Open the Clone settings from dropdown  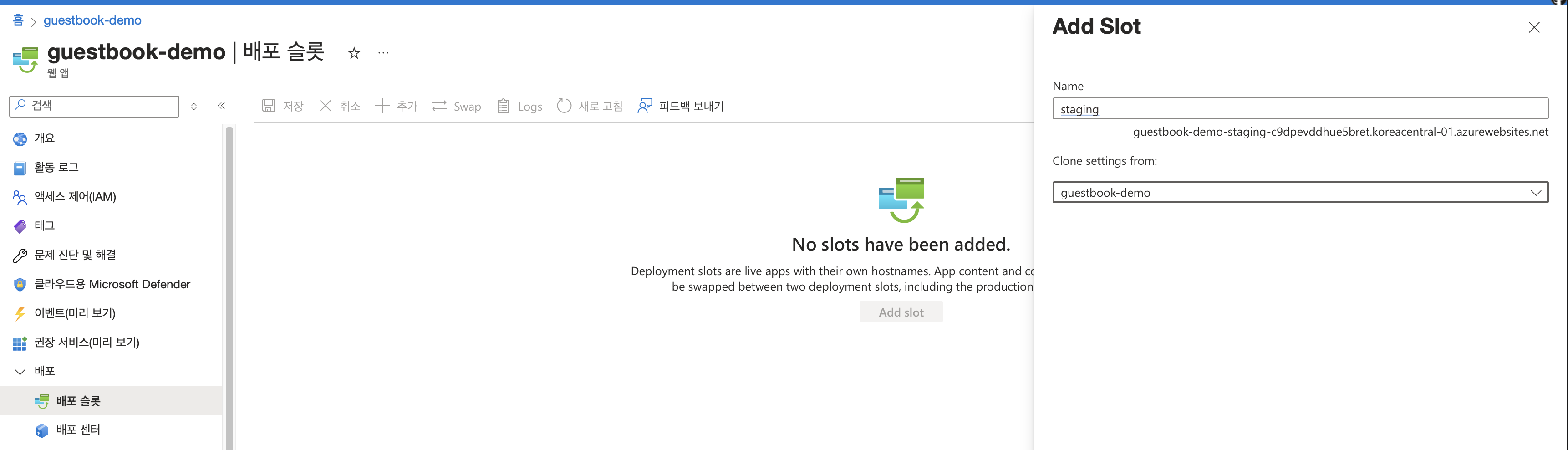[1300, 192]
